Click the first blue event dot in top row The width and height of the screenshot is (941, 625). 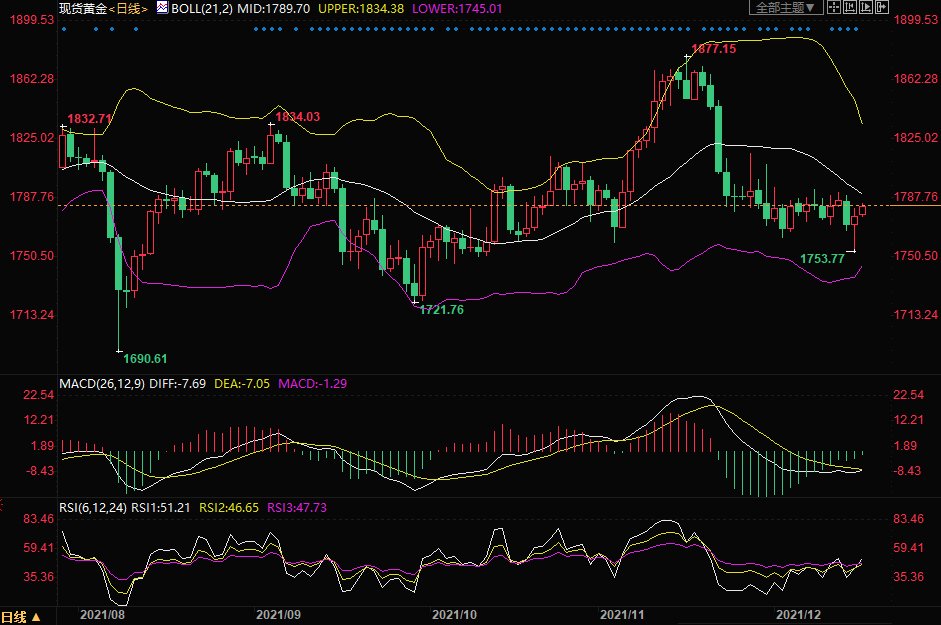click(63, 29)
